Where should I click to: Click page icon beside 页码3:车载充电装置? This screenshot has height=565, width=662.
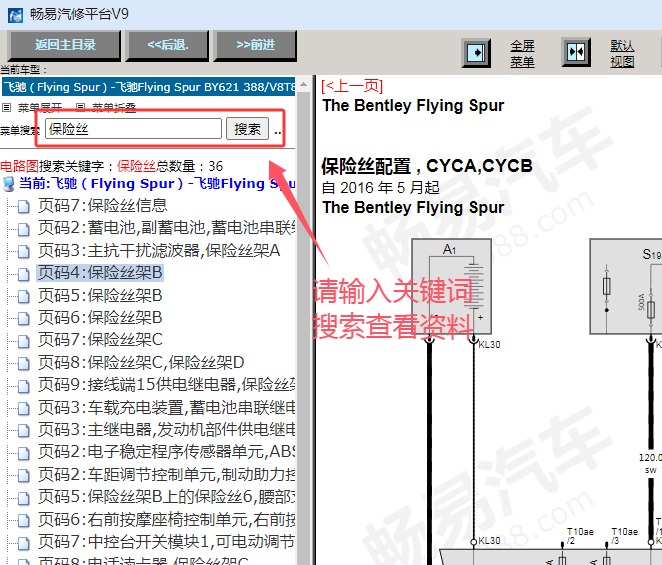(x=24, y=408)
